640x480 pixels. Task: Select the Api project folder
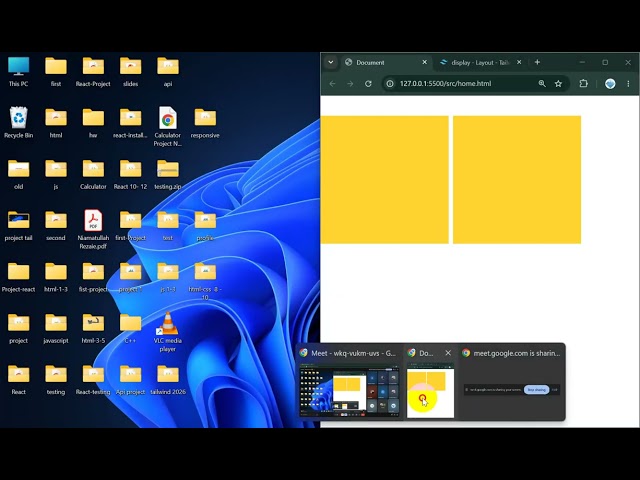[x=131, y=380]
